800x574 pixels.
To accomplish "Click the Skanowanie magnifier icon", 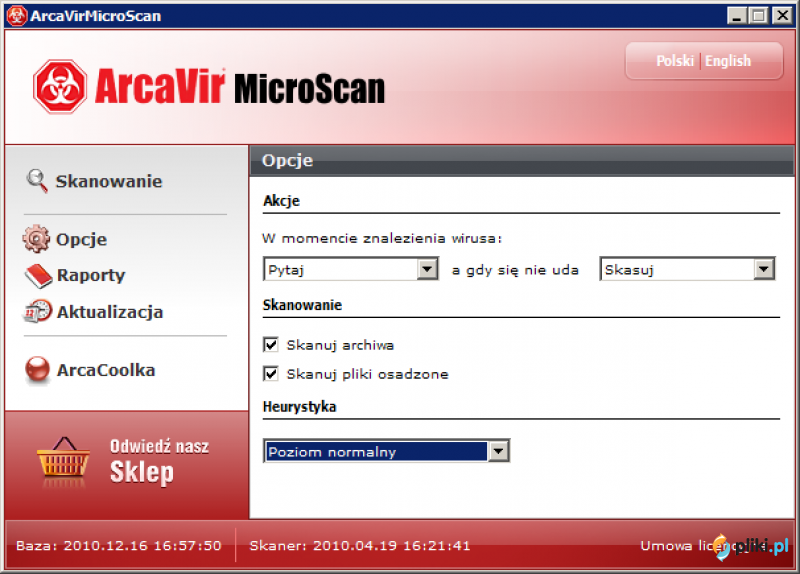I will point(37,181).
